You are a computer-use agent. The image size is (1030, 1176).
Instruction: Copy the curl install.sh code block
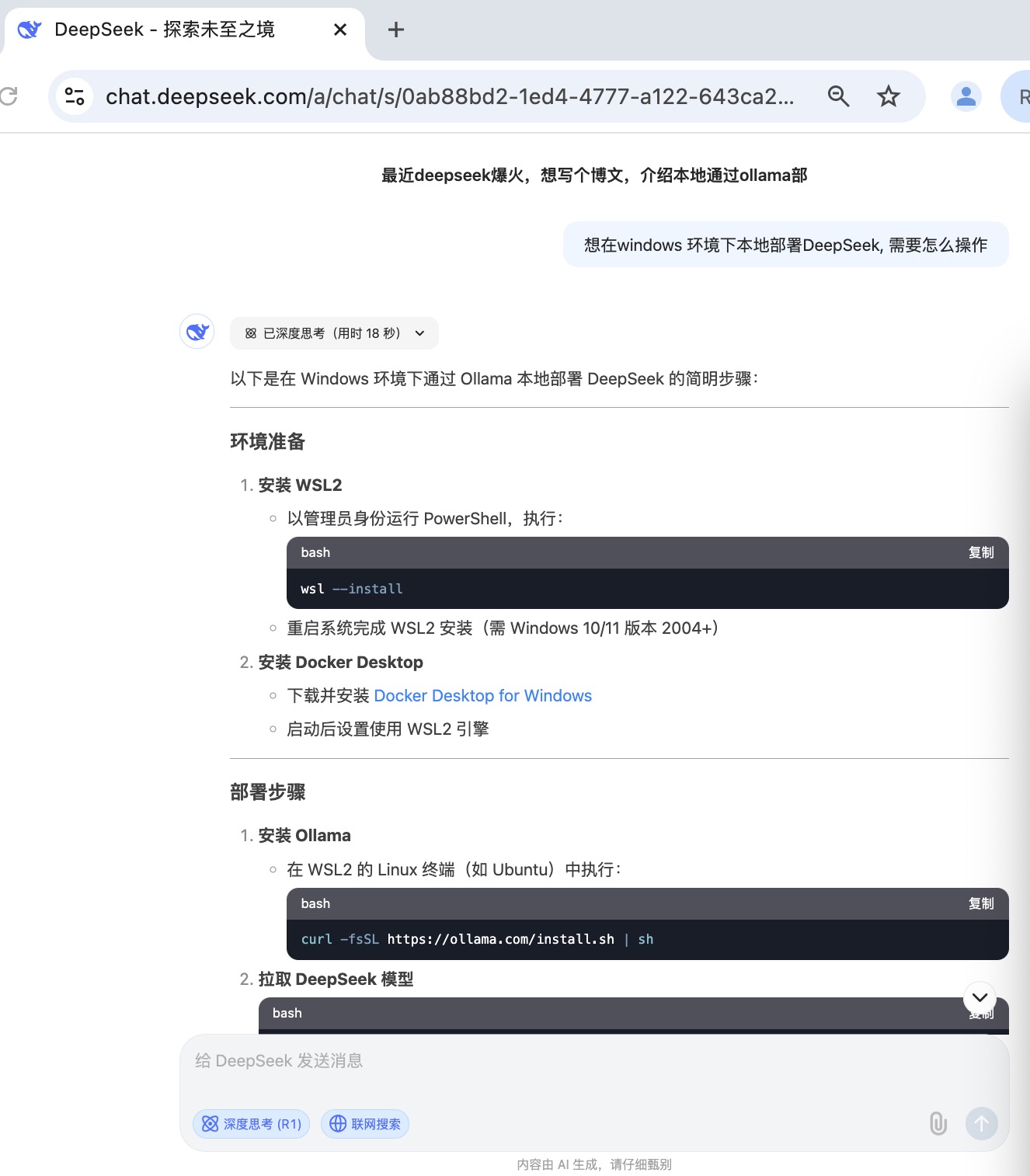click(980, 903)
